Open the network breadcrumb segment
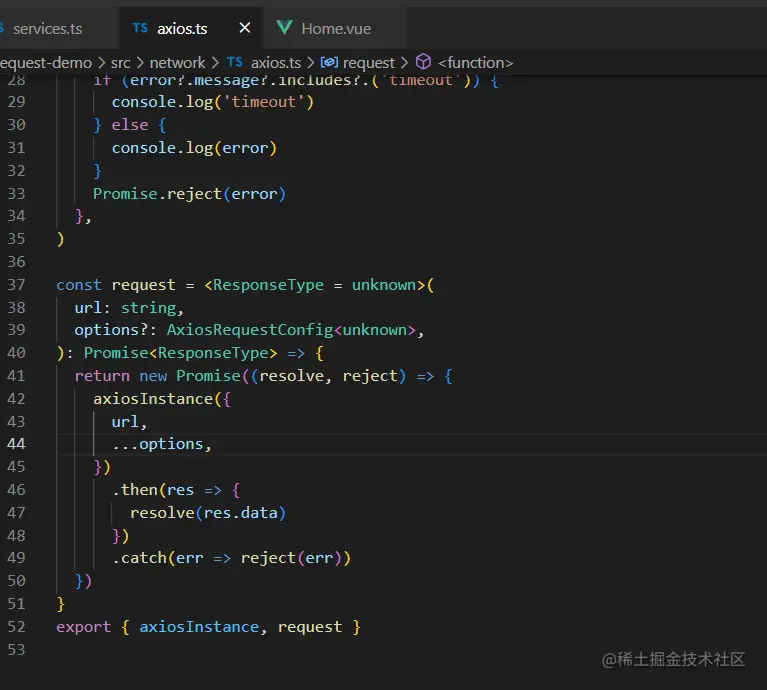Screen dimensions: 767x690 coord(177,63)
